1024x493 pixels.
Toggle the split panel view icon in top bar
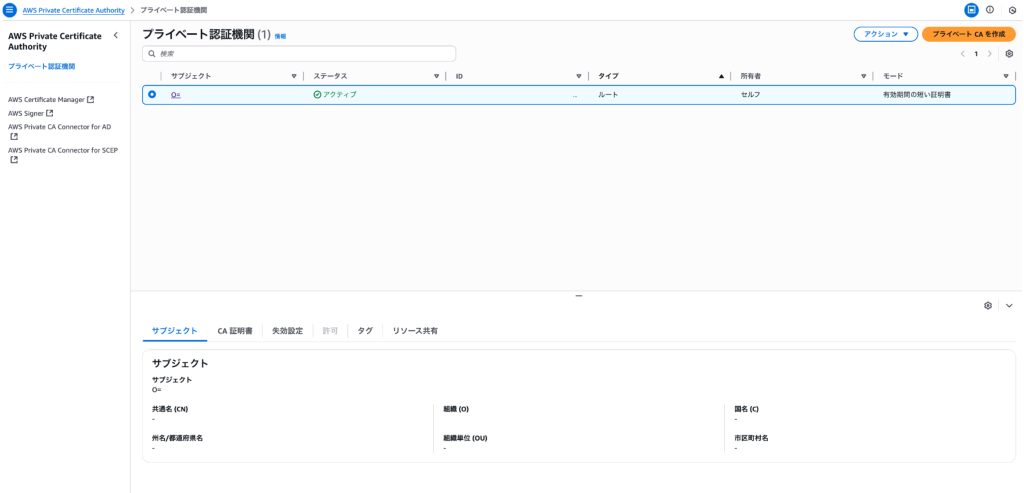point(972,10)
